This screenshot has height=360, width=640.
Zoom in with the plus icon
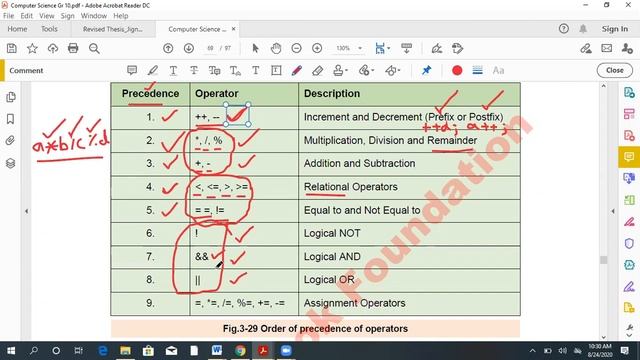(317, 48)
